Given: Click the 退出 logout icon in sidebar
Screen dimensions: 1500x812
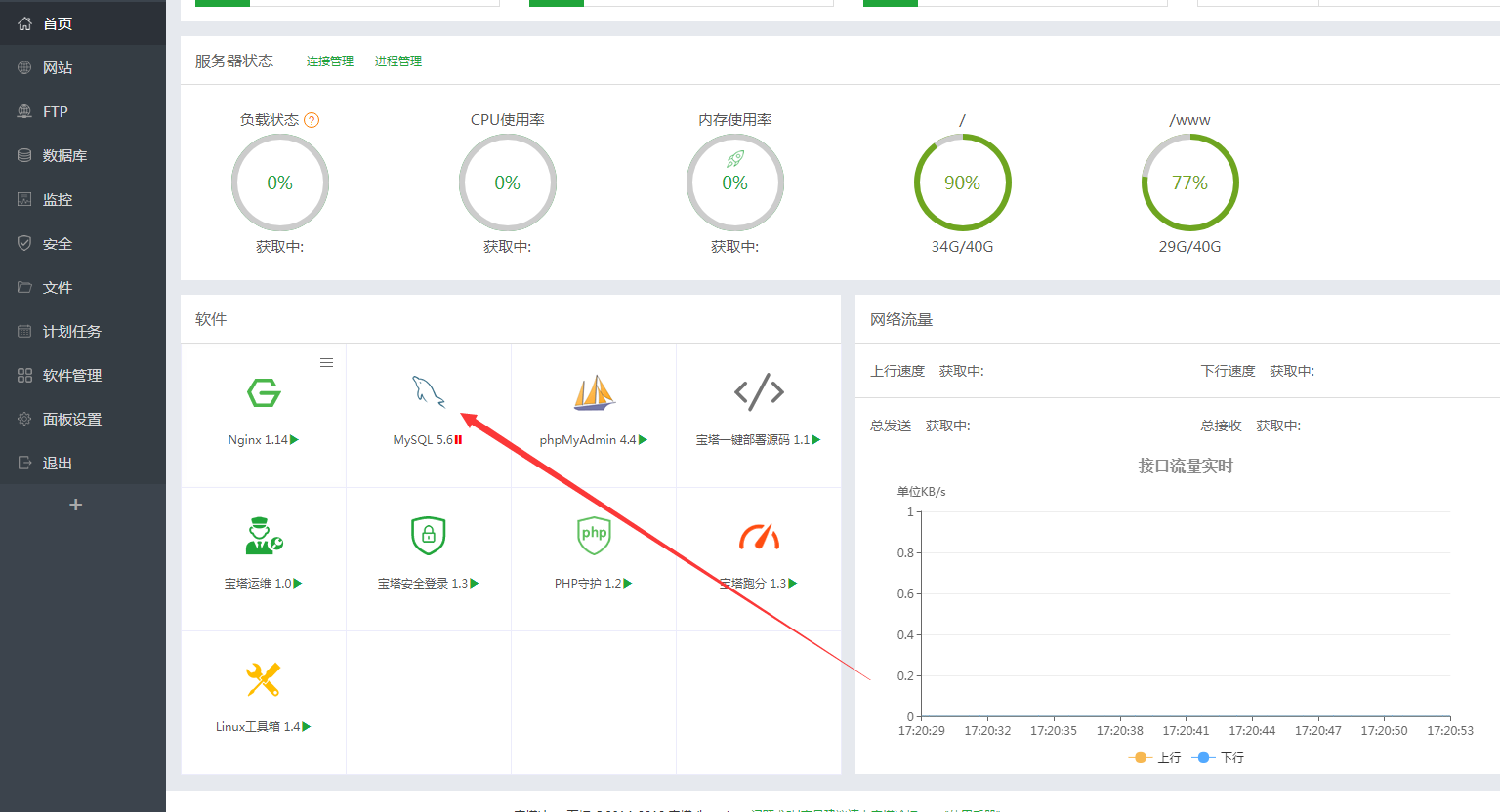Looking at the screenshot, I should (24, 463).
